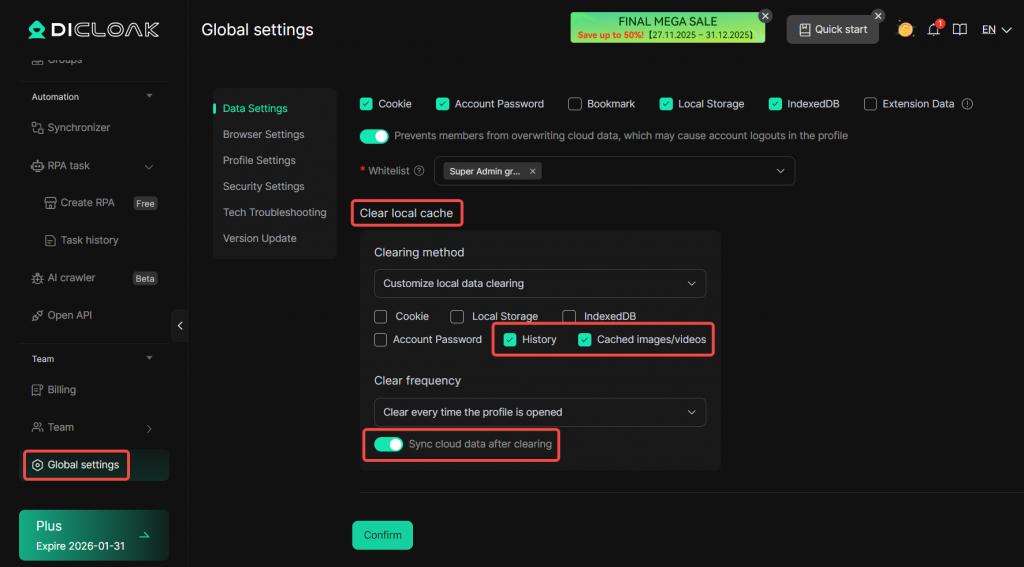1024x567 pixels.
Task: Uncheck Cached images/videos checkbox
Action: 585,340
